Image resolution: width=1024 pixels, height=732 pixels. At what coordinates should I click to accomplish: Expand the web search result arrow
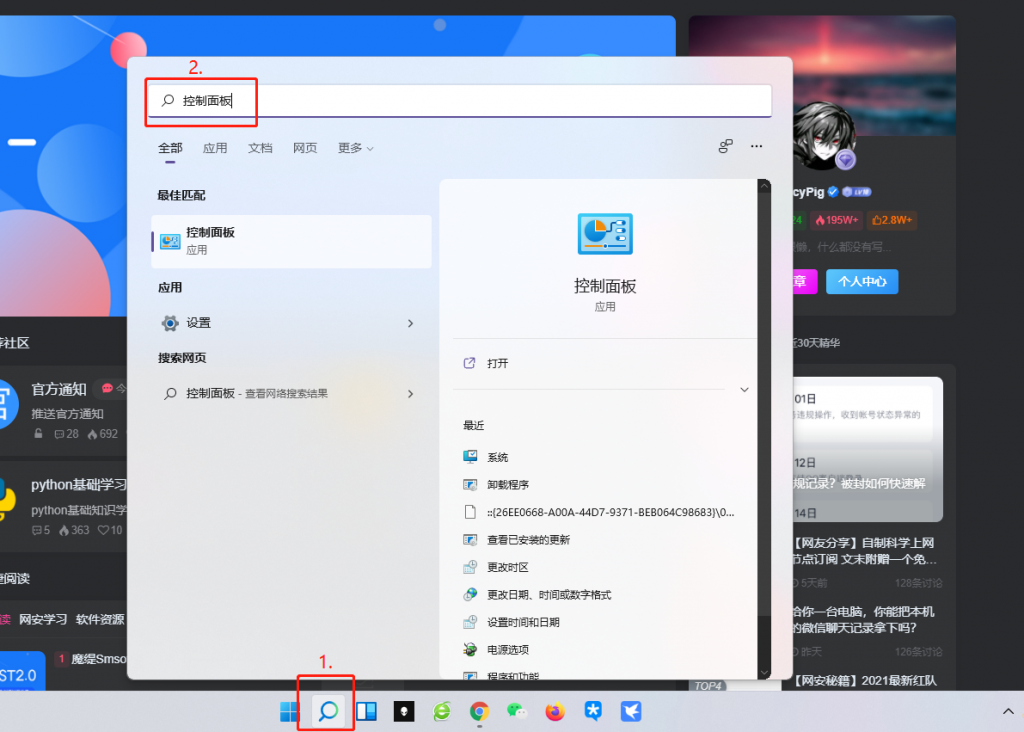[x=410, y=394]
